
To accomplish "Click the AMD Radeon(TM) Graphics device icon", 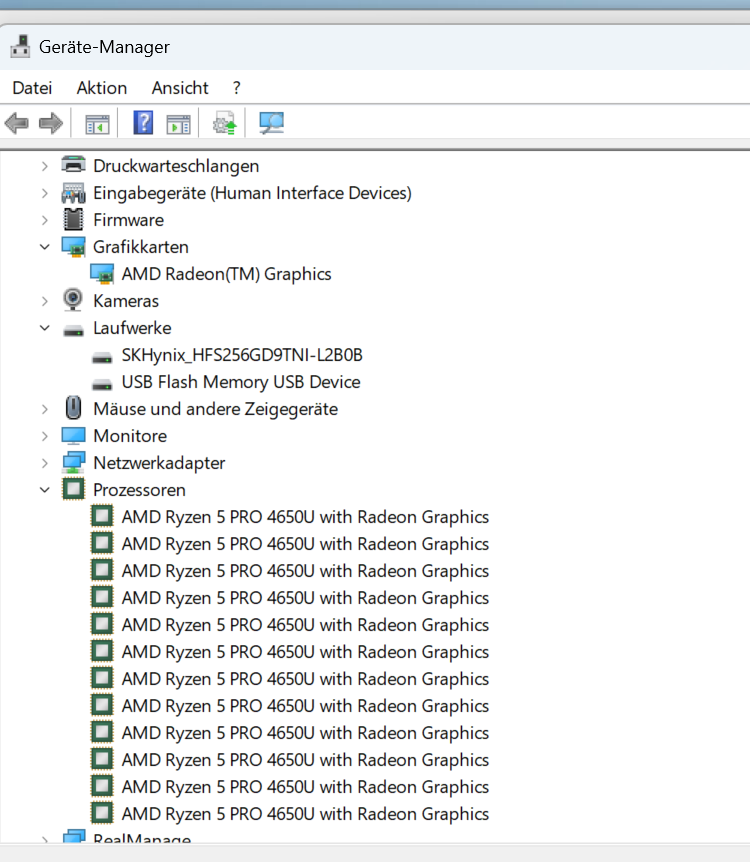I will [x=102, y=274].
